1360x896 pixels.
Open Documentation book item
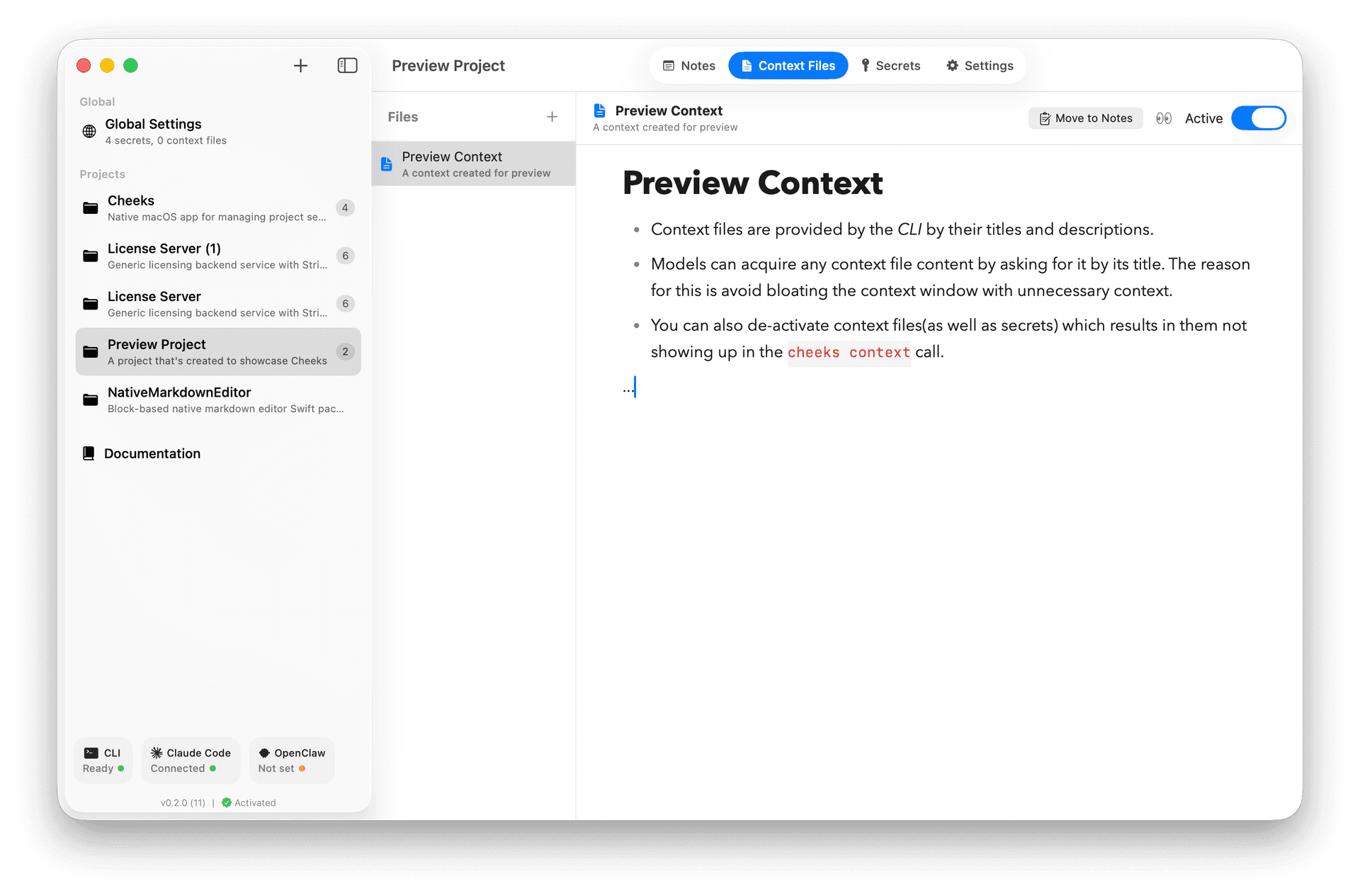coord(152,453)
